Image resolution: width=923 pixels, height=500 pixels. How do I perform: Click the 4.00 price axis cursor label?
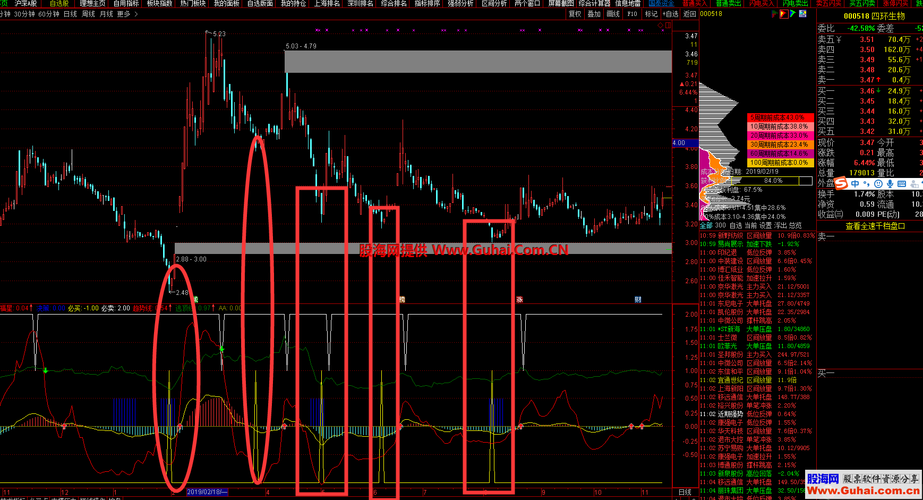pyautogui.click(x=685, y=143)
